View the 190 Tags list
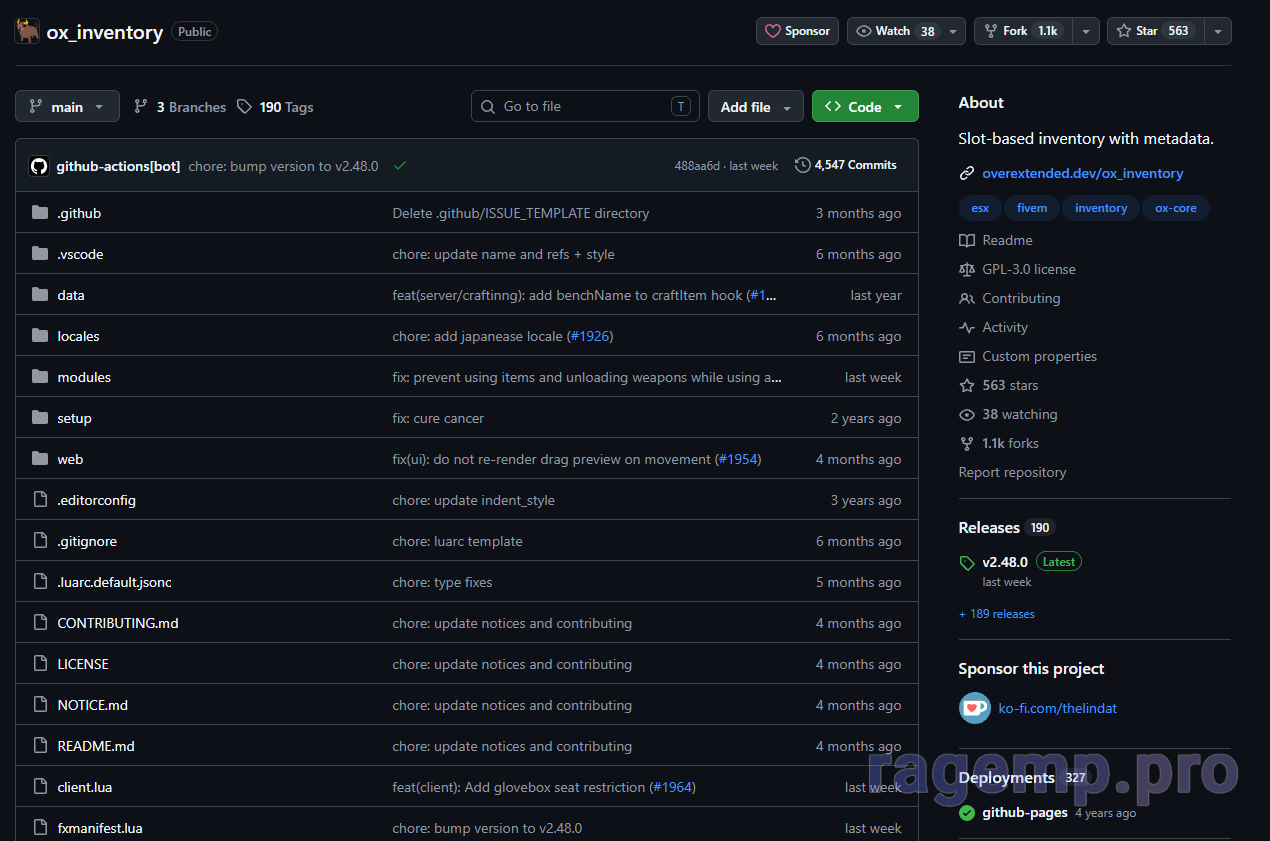Screen dimensions: 1270x841 (x=275, y=107)
